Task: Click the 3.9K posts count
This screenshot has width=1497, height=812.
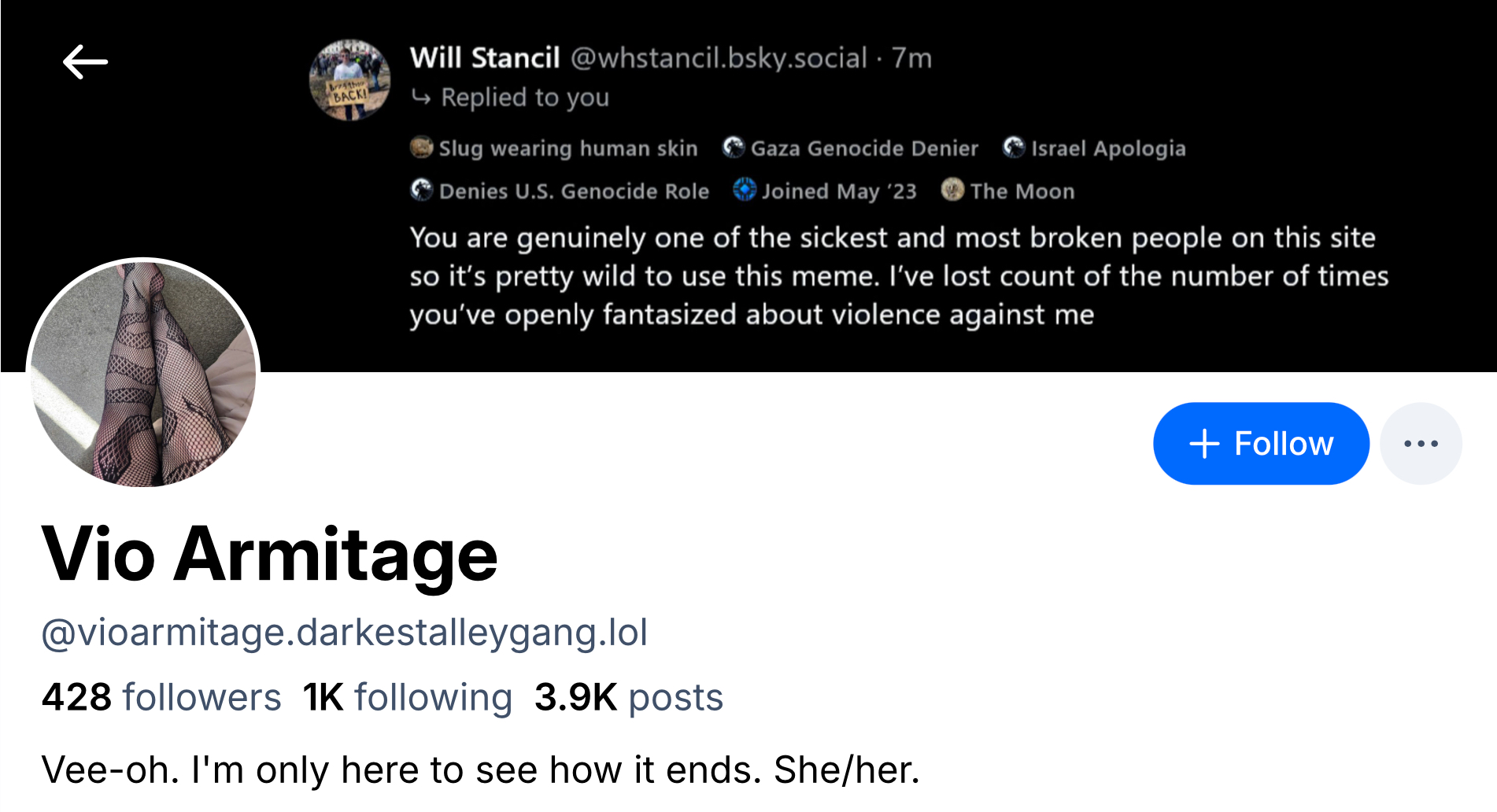Action: (x=628, y=697)
